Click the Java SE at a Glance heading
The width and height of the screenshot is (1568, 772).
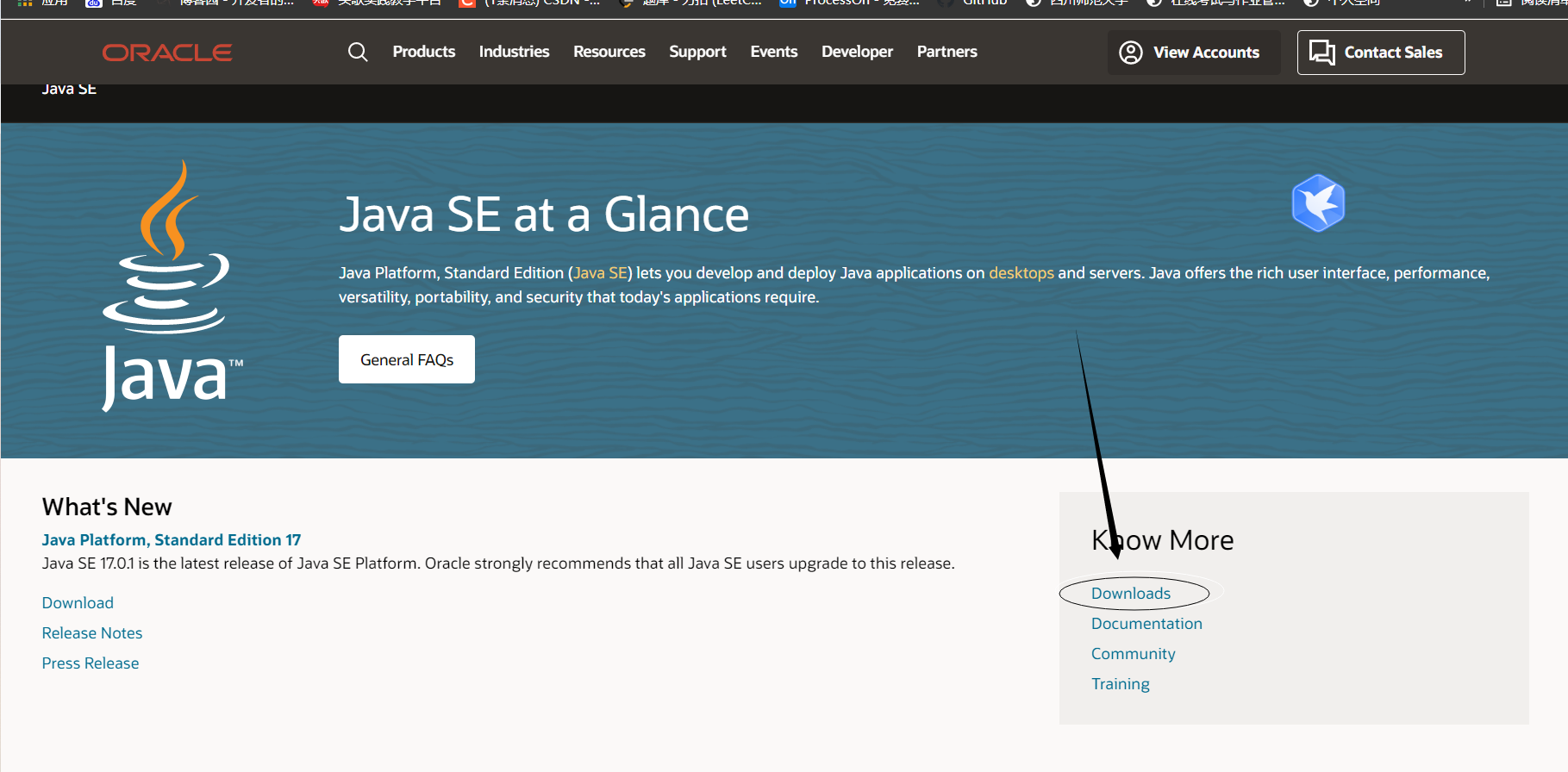click(544, 215)
